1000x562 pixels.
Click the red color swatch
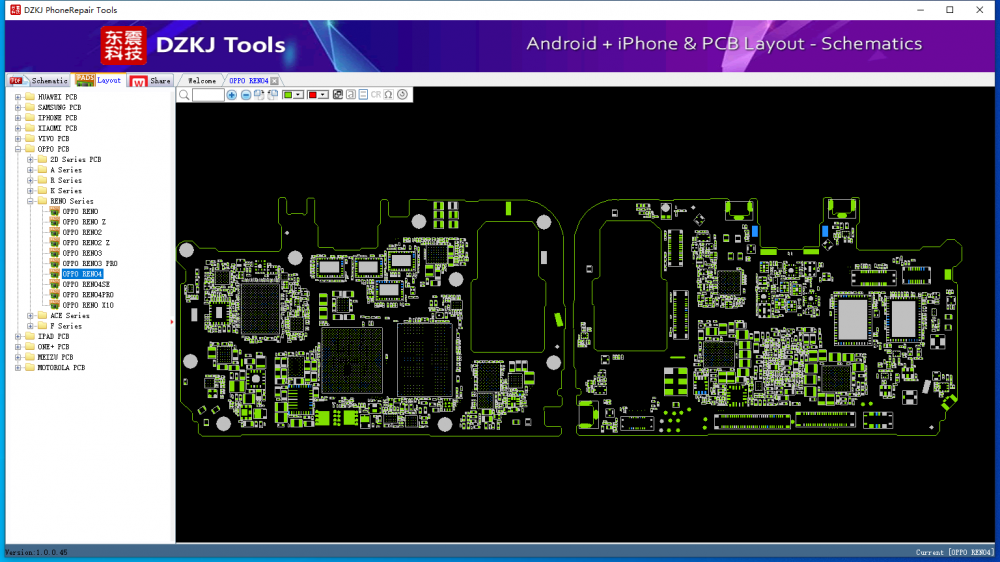(x=312, y=95)
